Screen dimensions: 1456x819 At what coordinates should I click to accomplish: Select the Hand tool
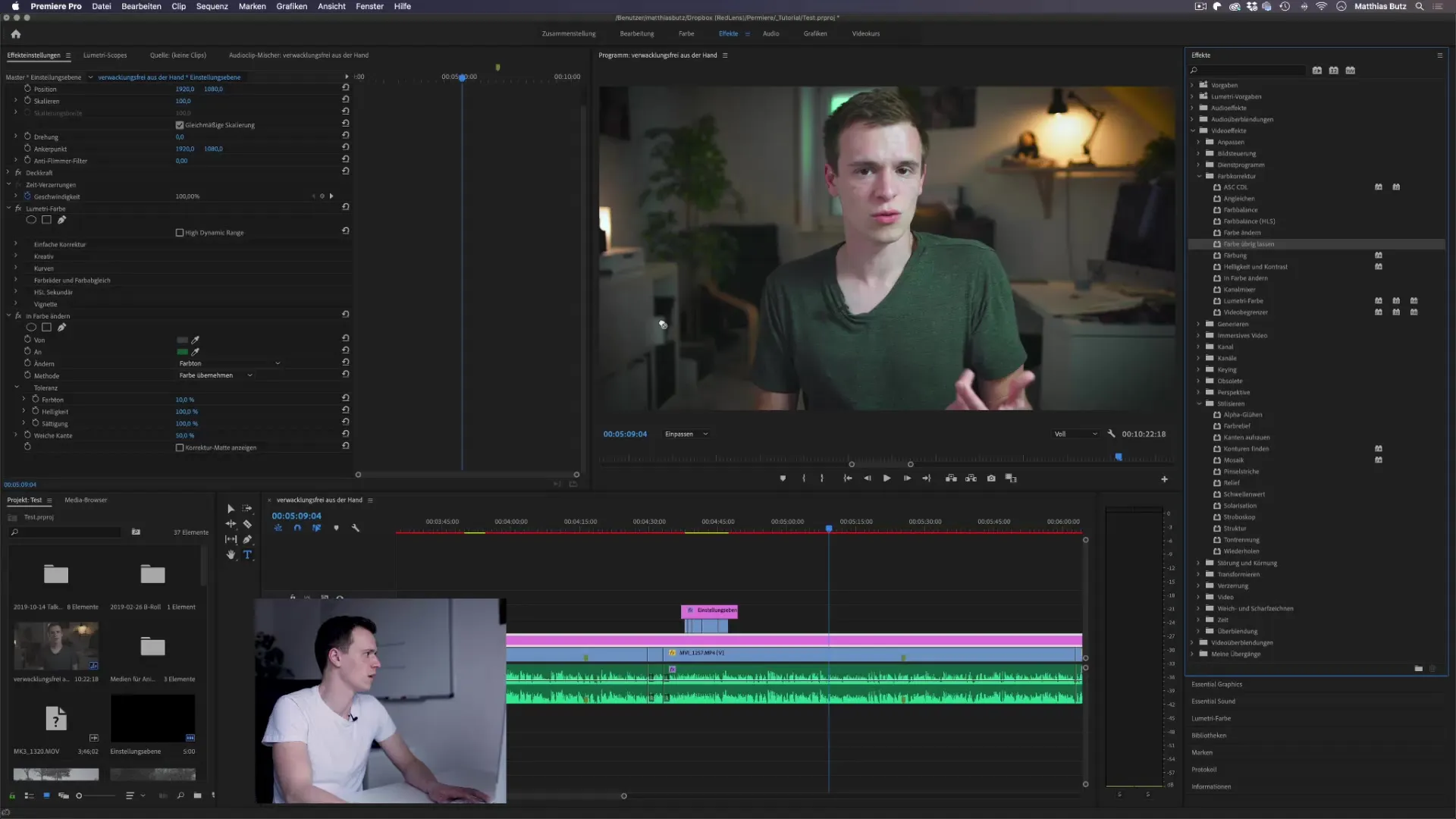[x=231, y=555]
